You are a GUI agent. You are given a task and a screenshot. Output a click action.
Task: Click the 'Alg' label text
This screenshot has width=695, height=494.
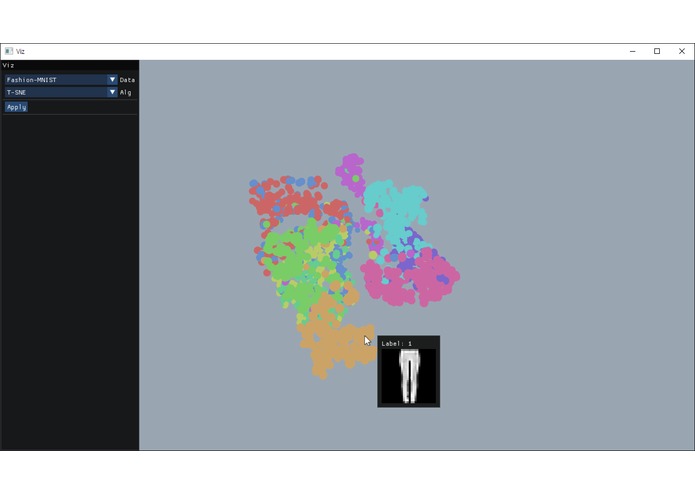pos(125,92)
